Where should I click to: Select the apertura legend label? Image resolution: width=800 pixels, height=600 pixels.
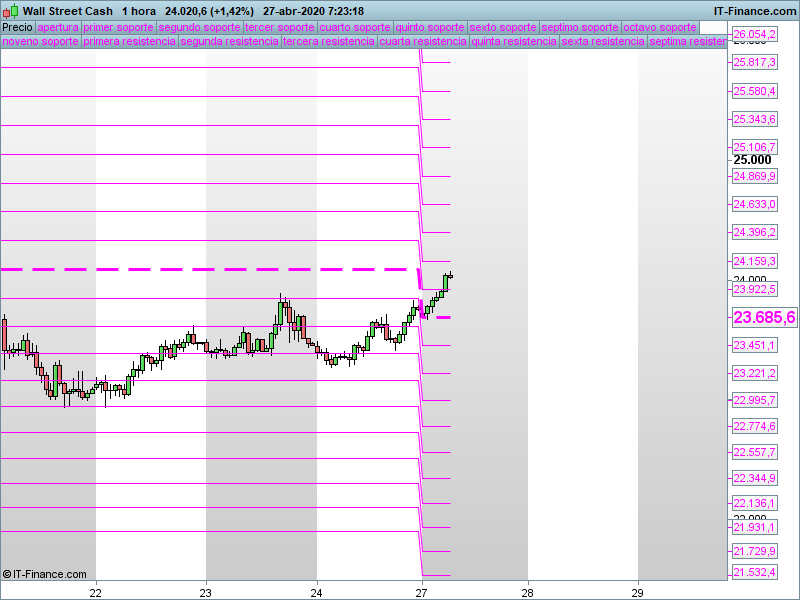point(58,27)
